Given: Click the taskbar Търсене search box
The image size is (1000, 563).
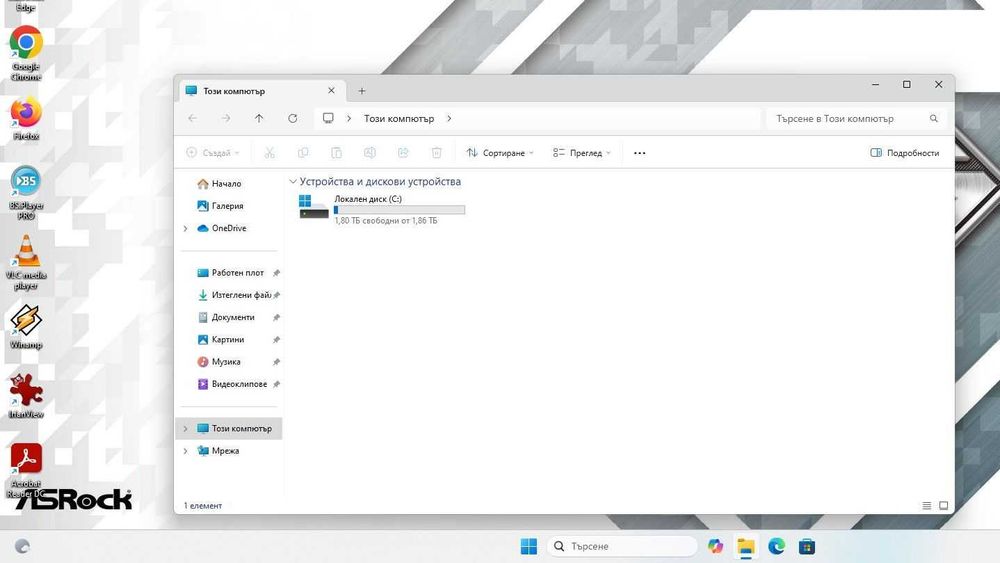Looking at the screenshot, I should [622, 546].
